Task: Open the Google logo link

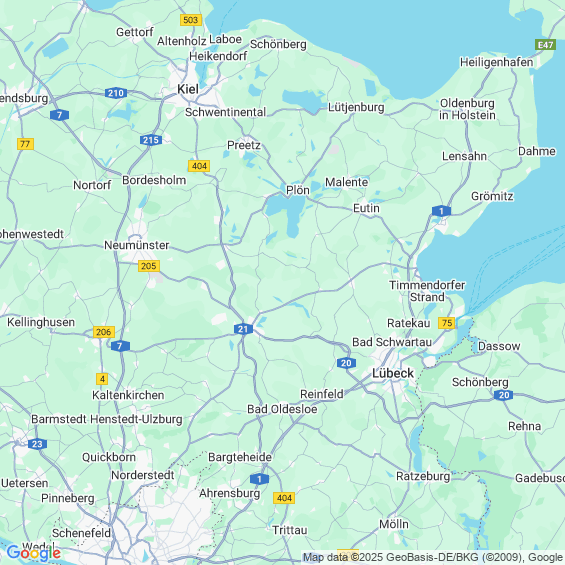Action: (x=34, y=552)
